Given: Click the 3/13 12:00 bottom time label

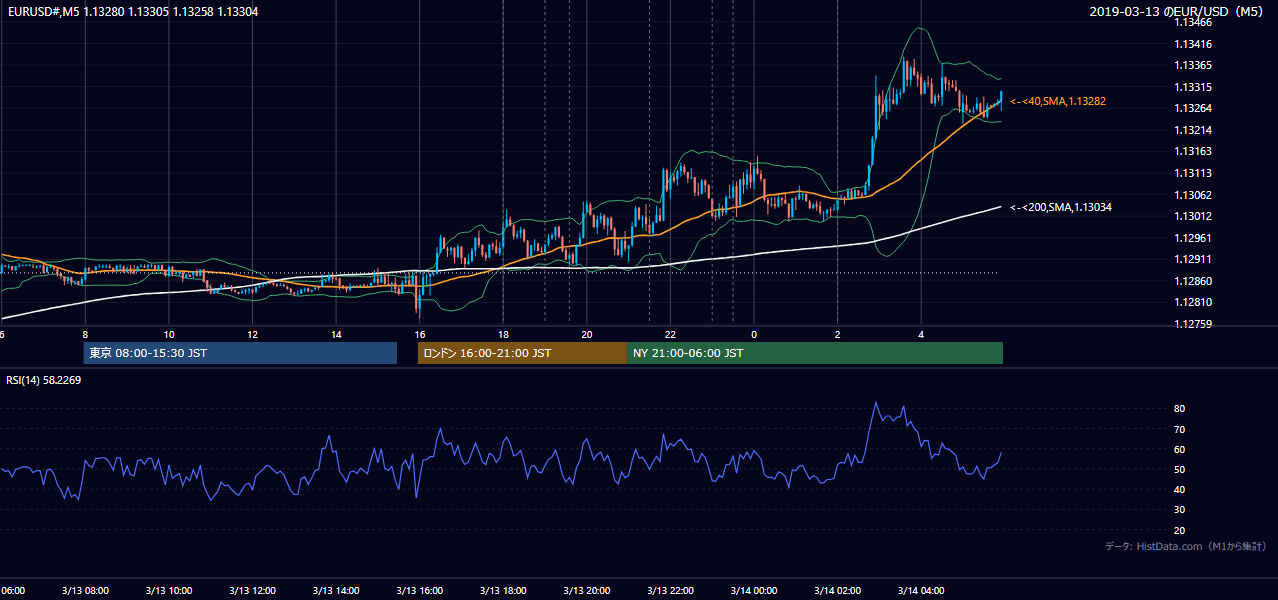Looking at the screenshot, I should point(252,590).
